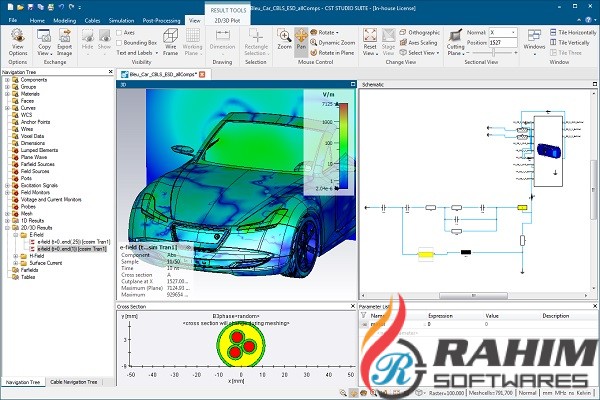Expand the 1D Results node
Image resolution: width=600 pixels, height=400 pixels.
7,221
